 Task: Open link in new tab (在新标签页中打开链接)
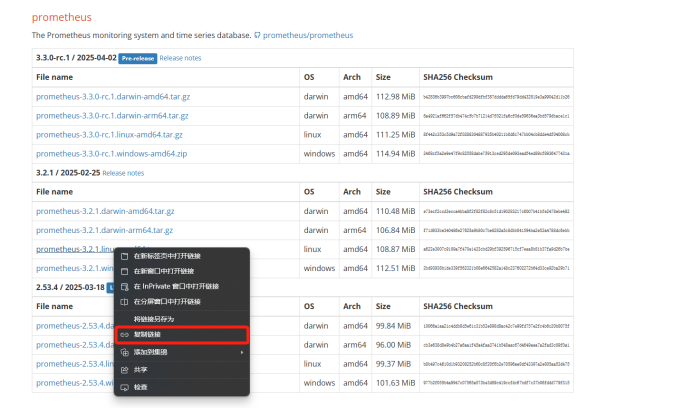click(x=182, y=256)
